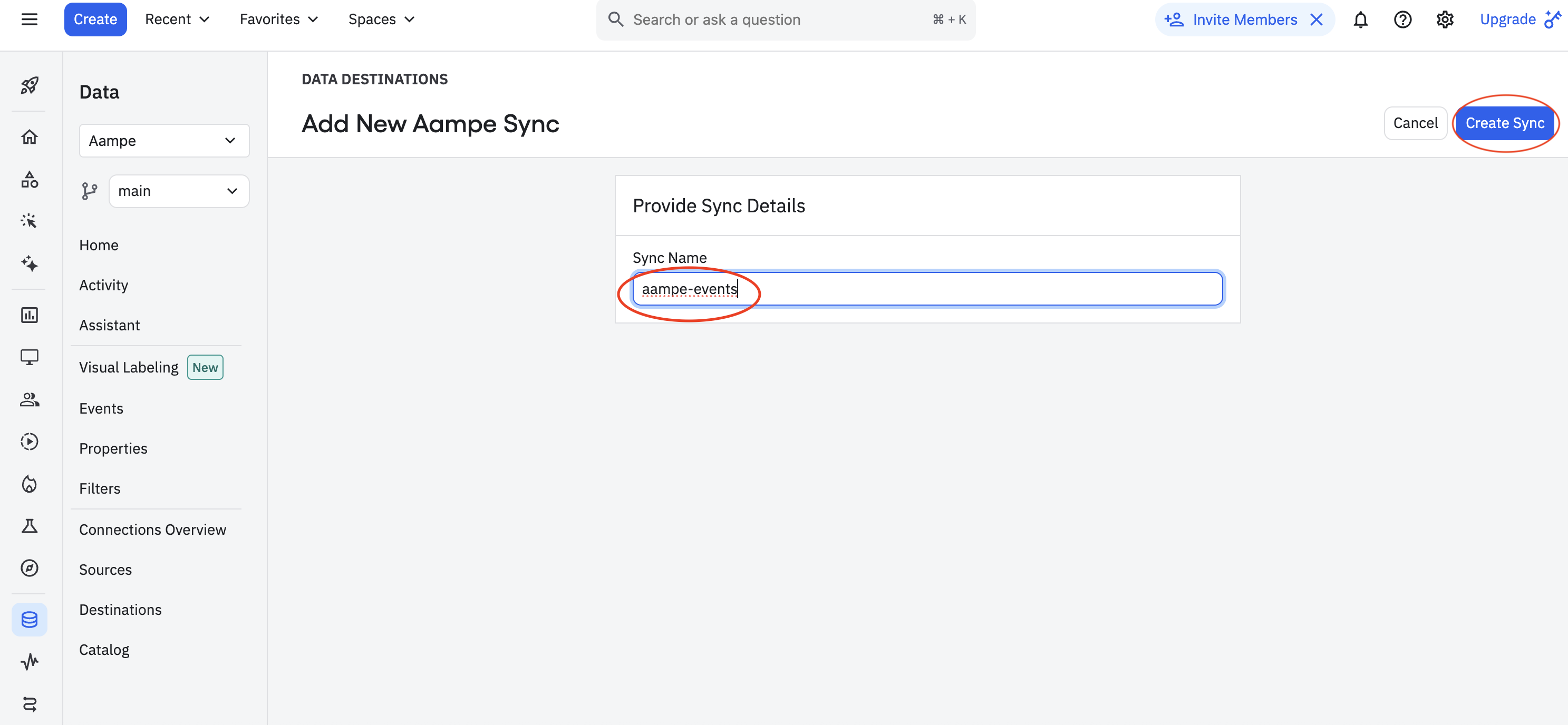The image size is (1568, 725).
Task: Expand the Aampe project dropdown
Action: click(164, 141)
